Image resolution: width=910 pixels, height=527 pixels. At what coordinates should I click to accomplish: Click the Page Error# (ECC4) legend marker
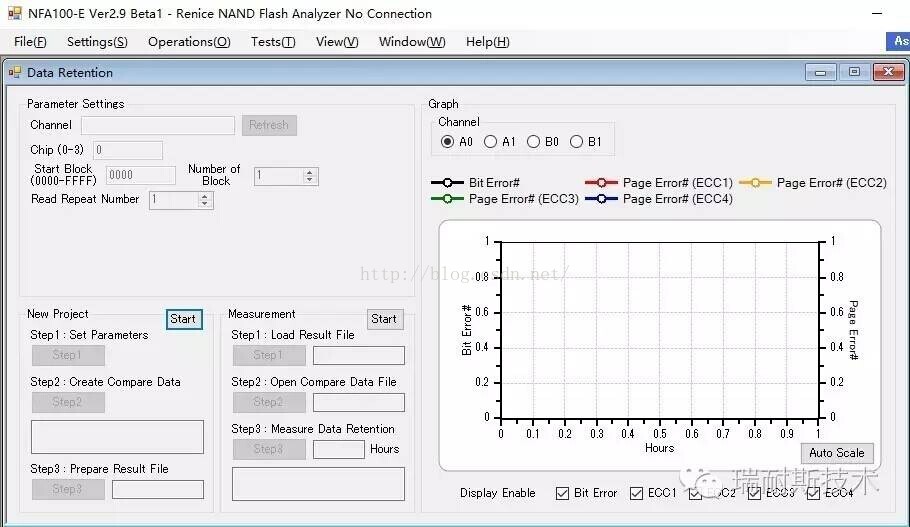tap(601, 199)
